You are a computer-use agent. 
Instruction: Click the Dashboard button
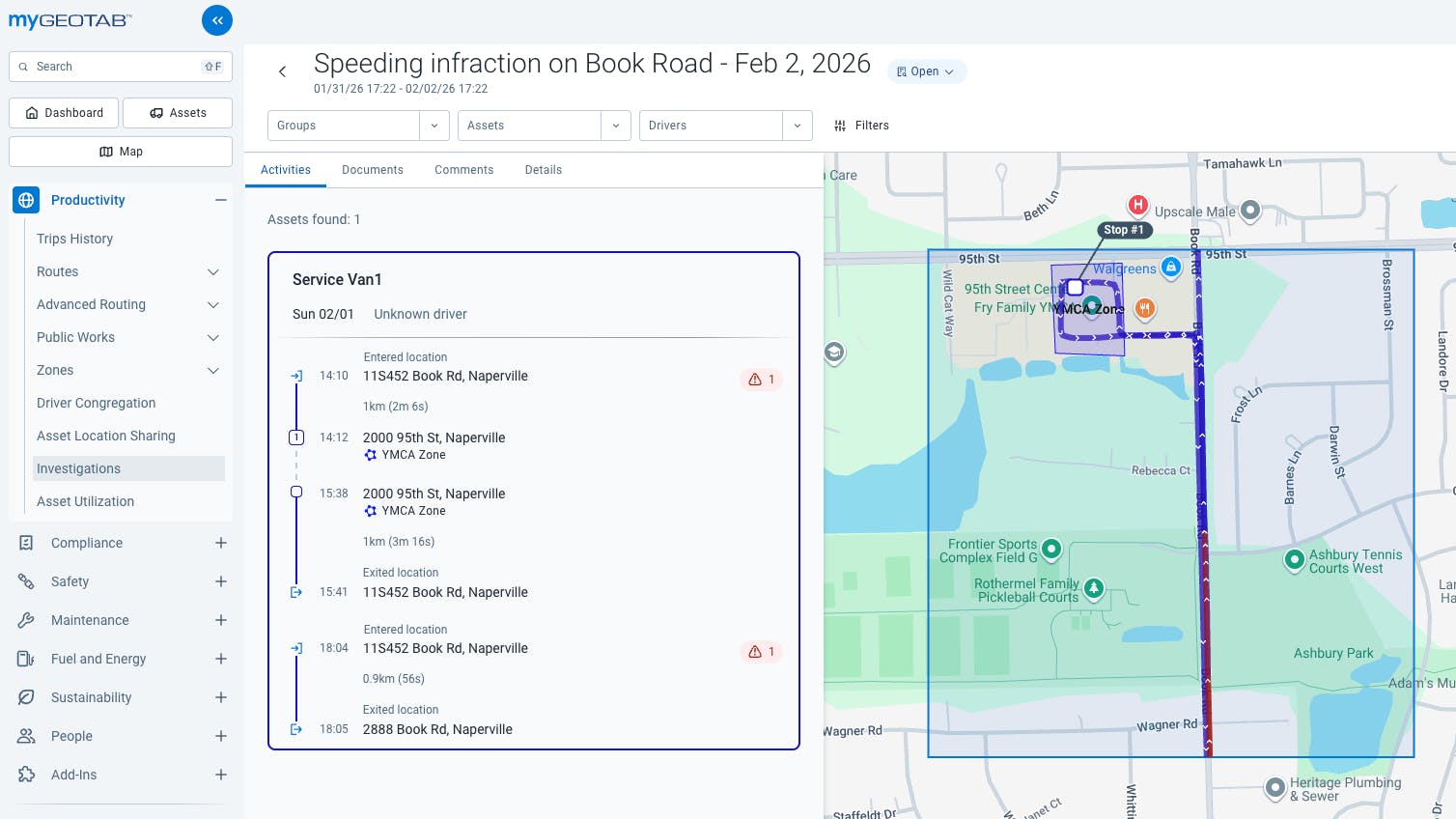(64, 113)
